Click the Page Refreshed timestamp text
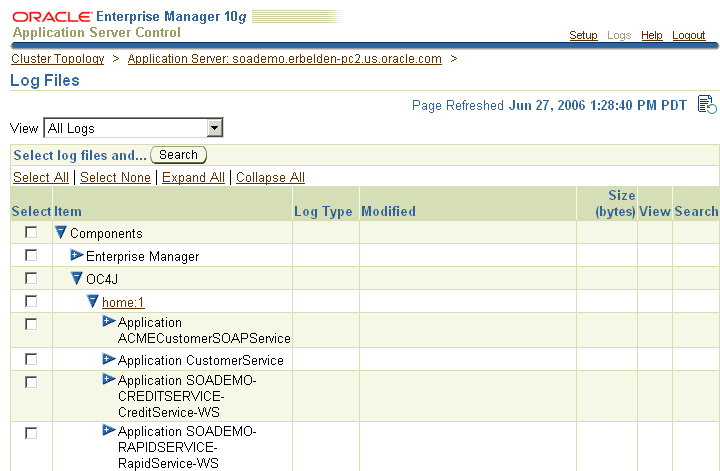Screen dimensions: 720x471 click(x=549, y=105)
